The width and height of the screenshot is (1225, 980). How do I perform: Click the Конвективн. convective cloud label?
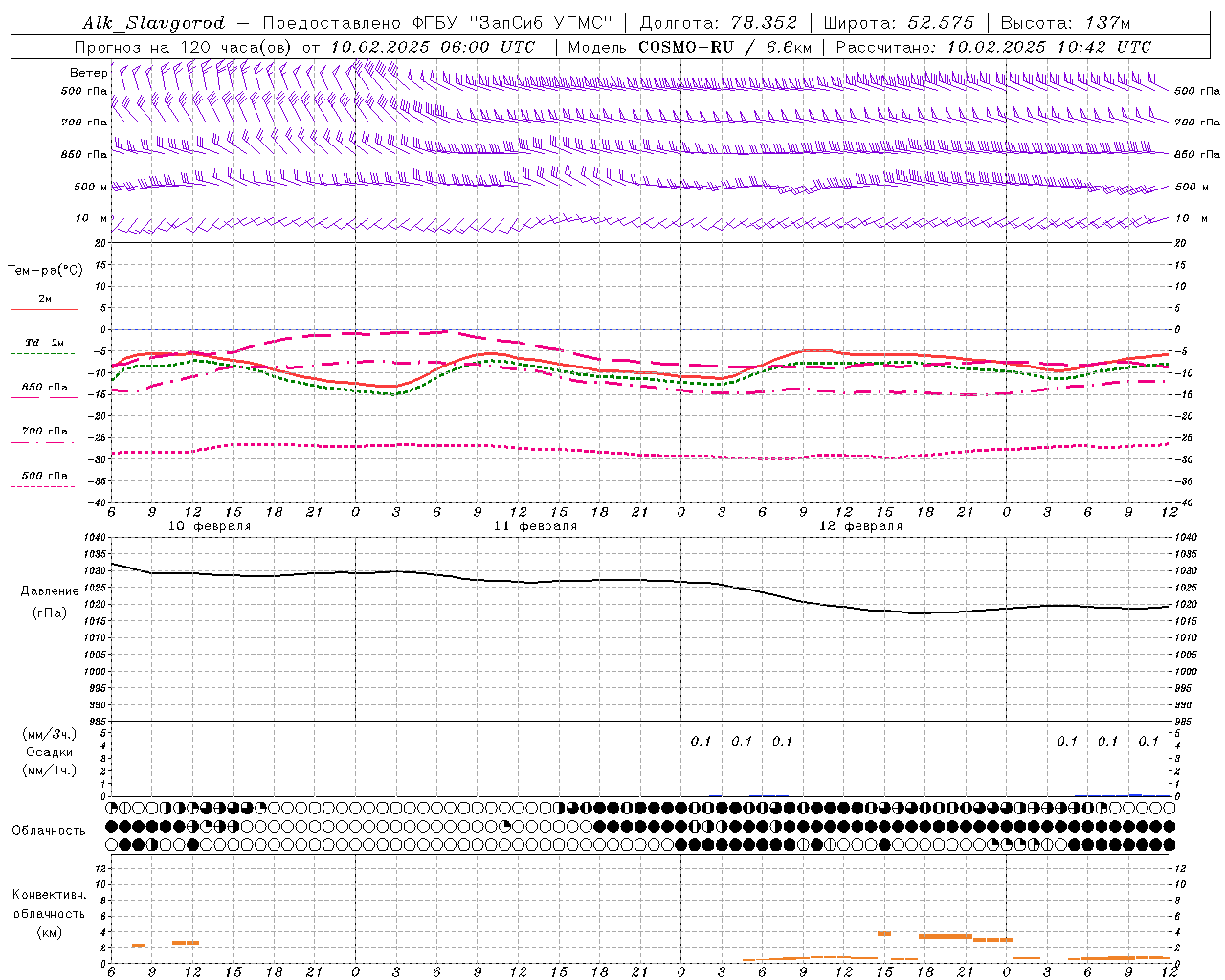tap(49, 895)
